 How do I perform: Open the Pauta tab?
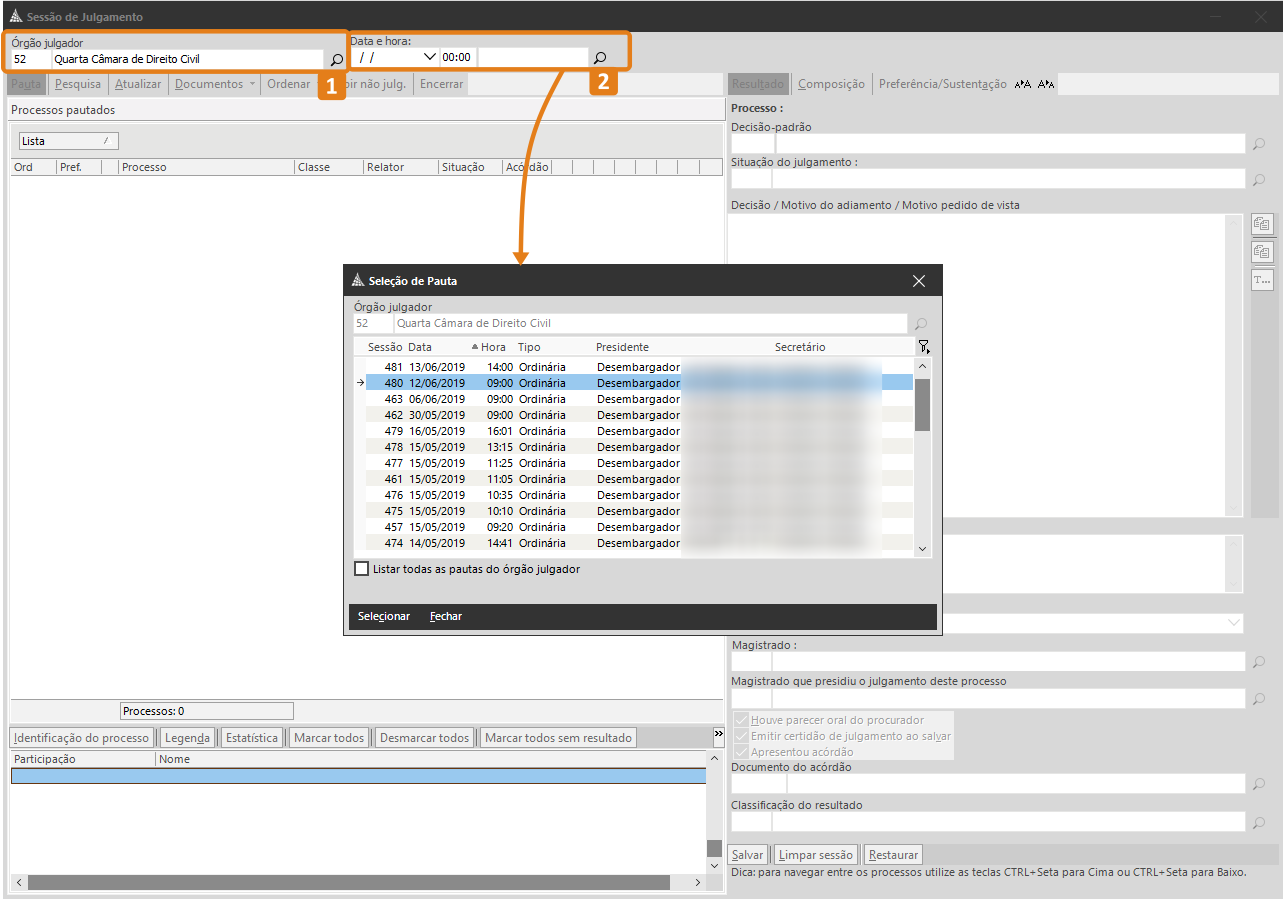26,84
